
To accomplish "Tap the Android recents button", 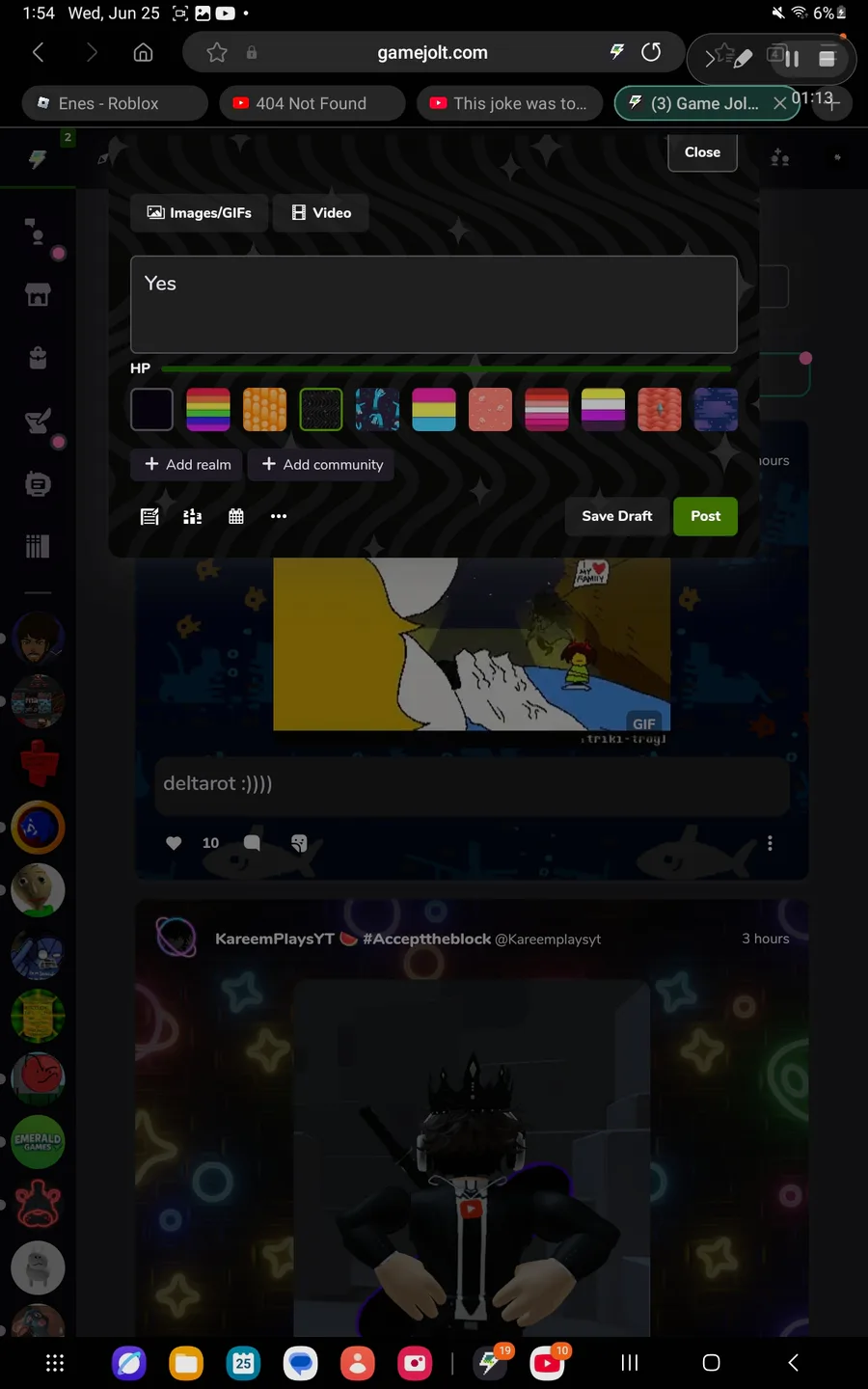I will click(630, 1363).
